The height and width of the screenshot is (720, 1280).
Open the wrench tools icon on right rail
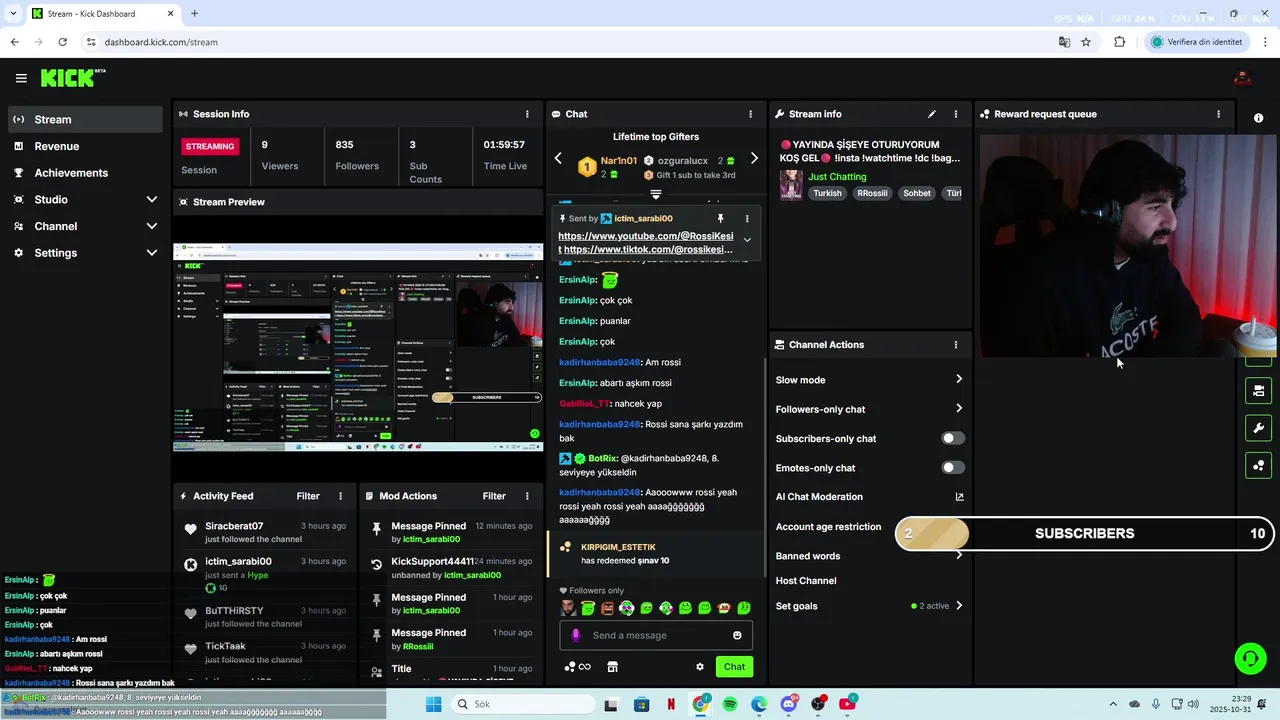click(x=1258, y=428)
